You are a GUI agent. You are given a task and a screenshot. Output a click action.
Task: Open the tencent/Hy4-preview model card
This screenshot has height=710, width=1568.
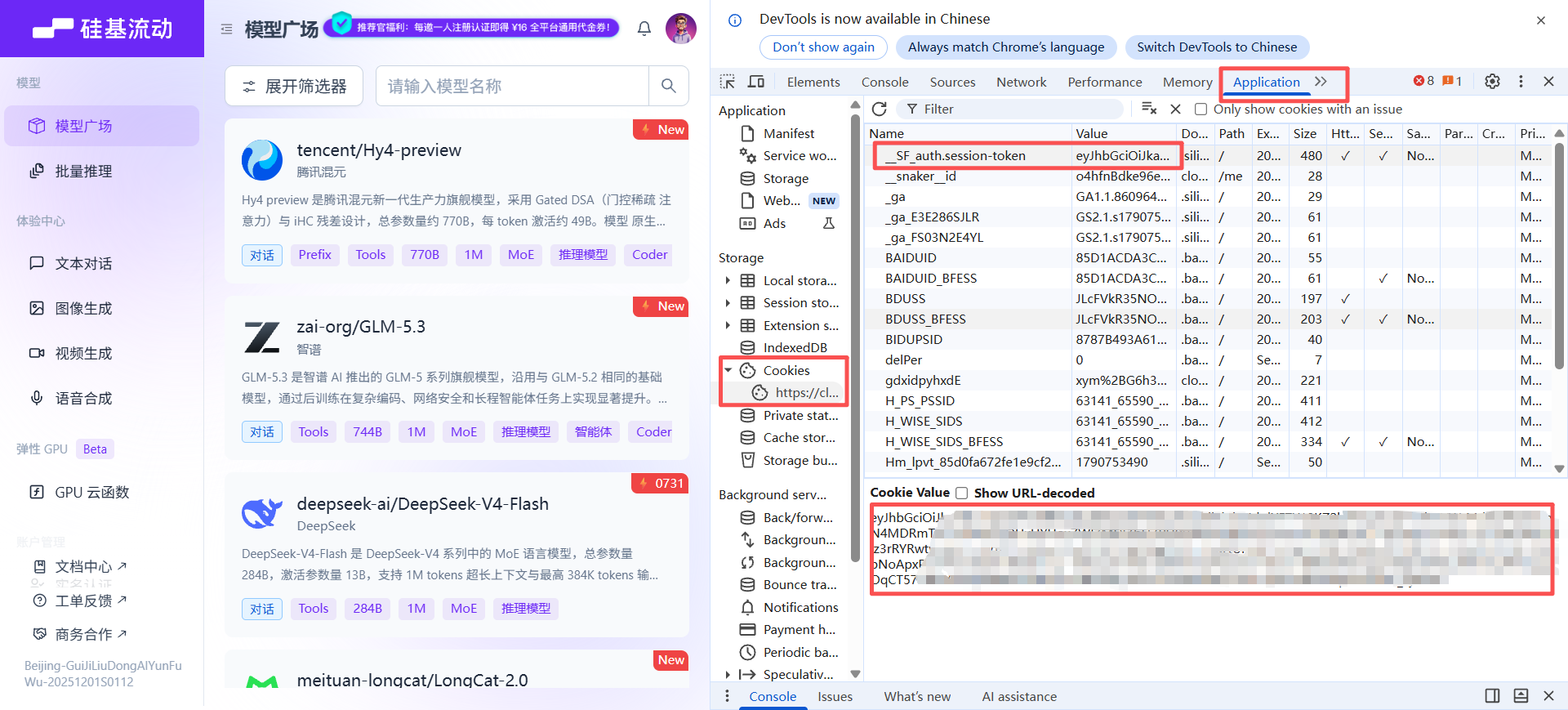point(457,201)
